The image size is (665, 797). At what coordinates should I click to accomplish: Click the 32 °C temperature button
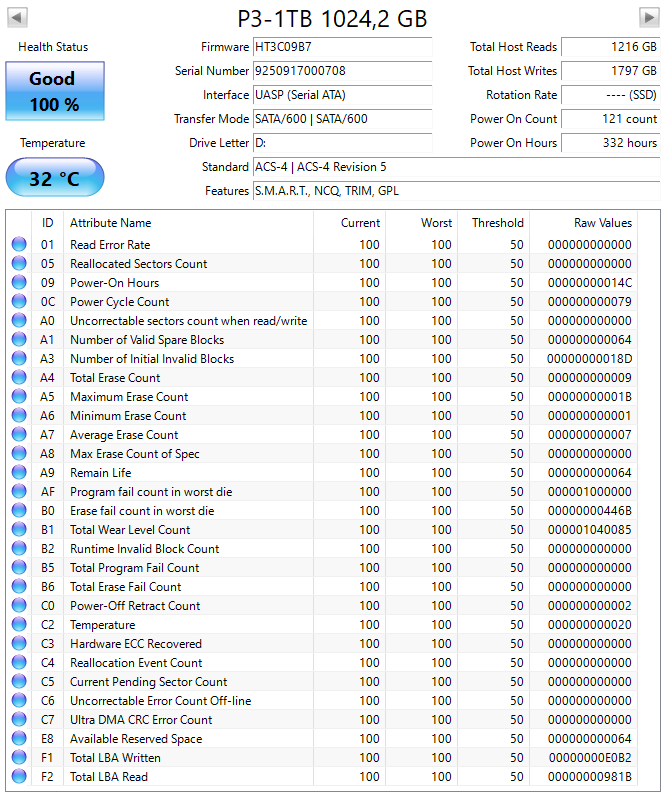(55, 177)
